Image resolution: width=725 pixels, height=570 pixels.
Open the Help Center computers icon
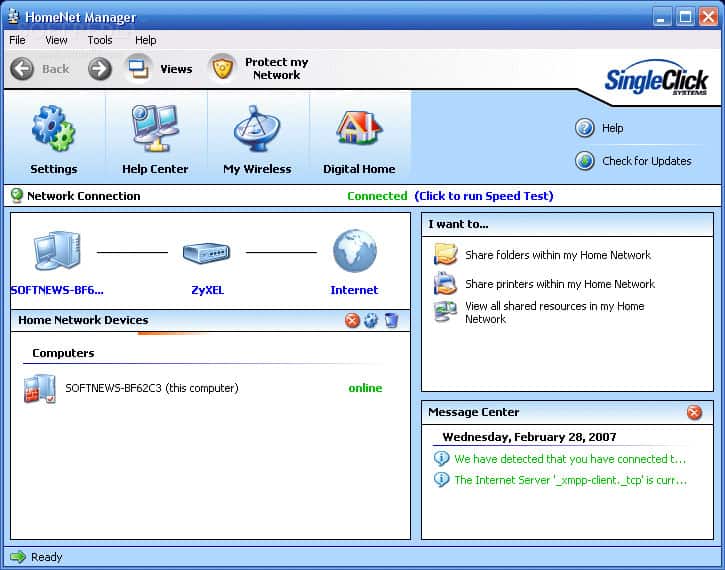tap(155, 129)
